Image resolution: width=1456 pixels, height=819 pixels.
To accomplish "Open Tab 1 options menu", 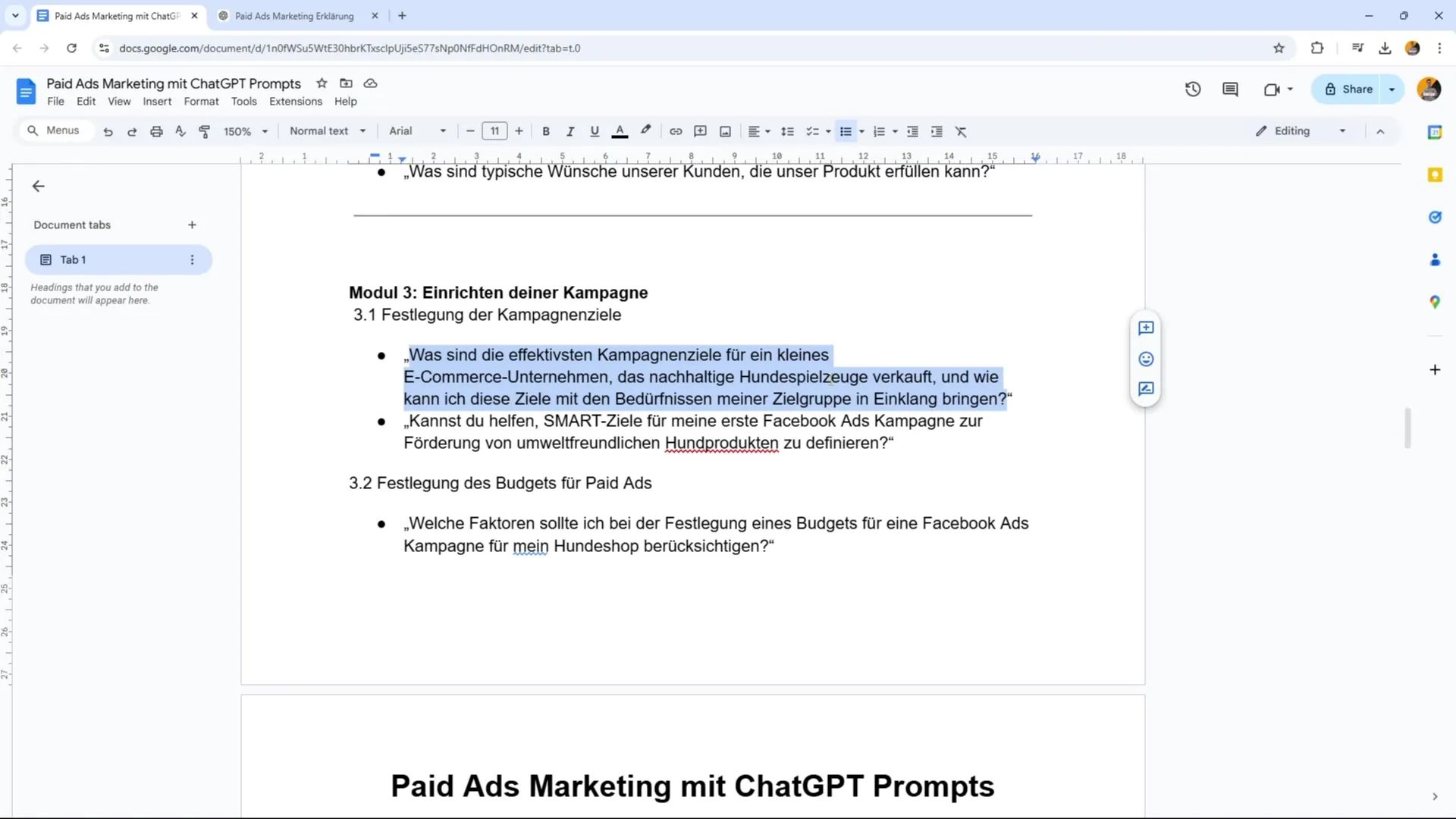I will pyautogui.click(x=192, y=260).
